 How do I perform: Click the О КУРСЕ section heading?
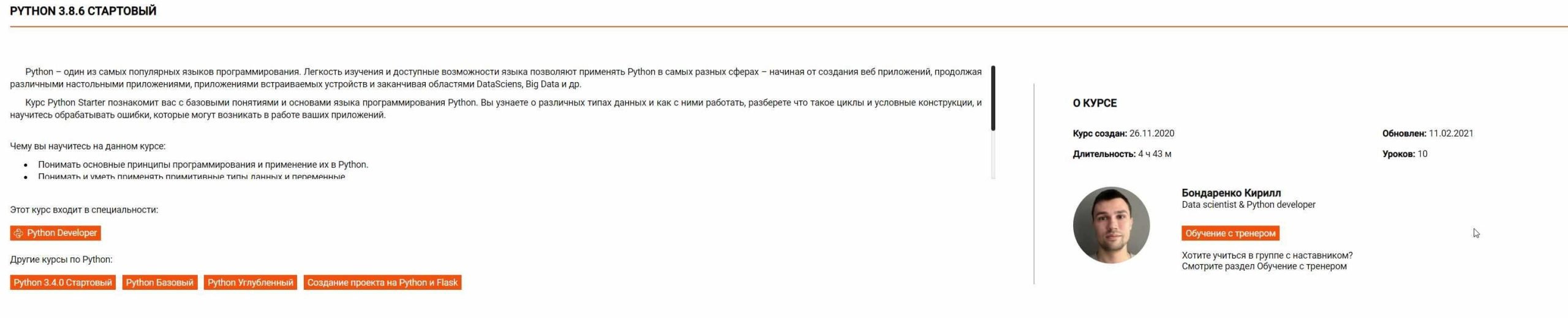coord(1095,103)
